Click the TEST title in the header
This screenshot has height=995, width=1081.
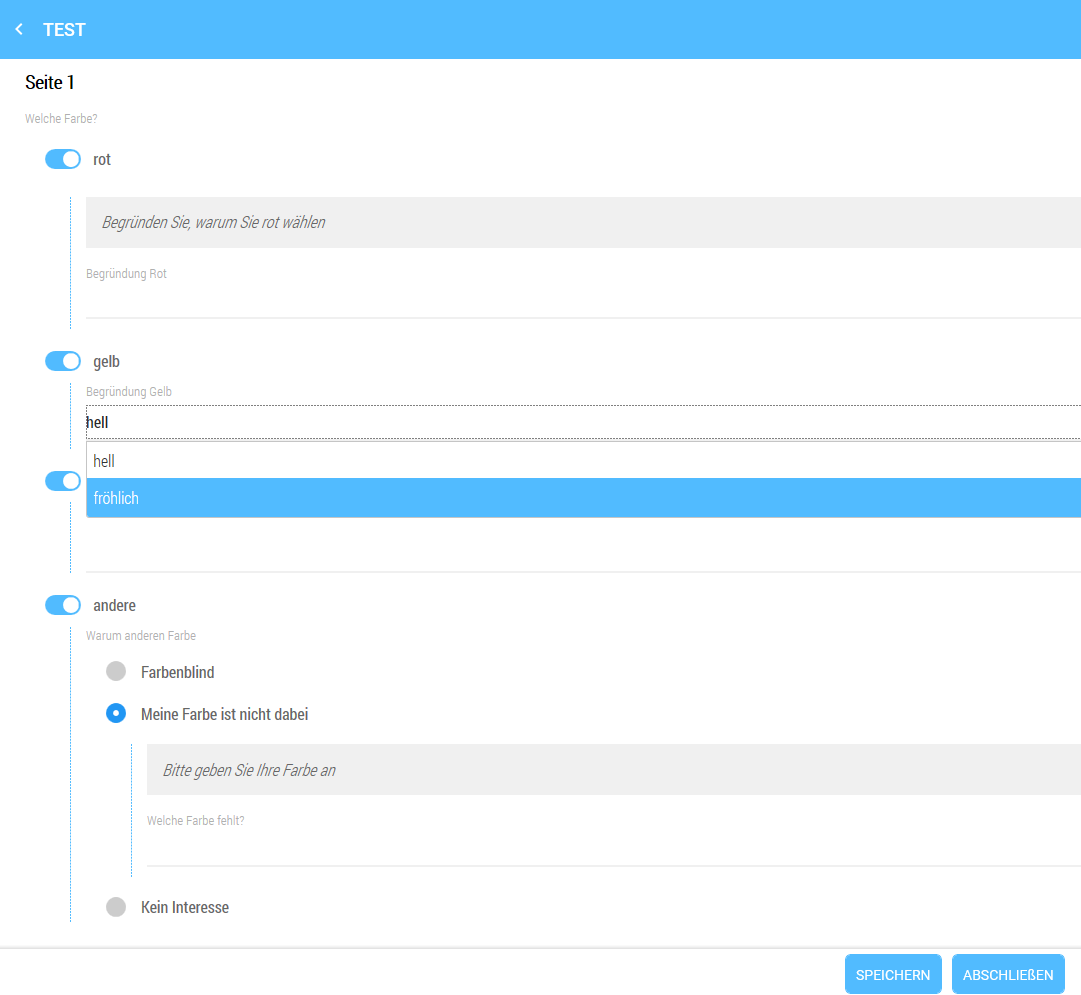[64, 30]
